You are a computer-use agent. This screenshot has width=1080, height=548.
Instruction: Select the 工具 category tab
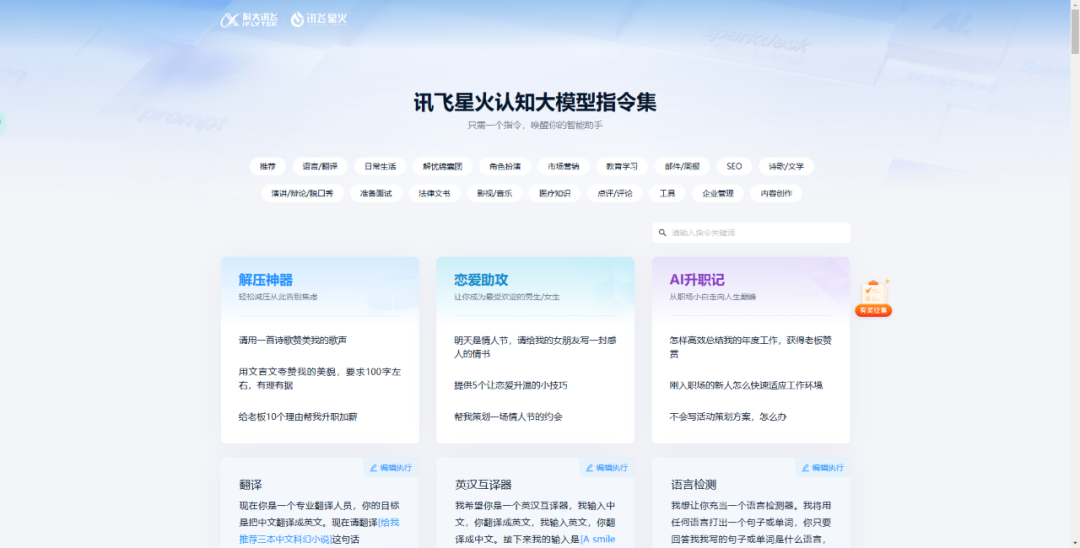pos(667,193)
